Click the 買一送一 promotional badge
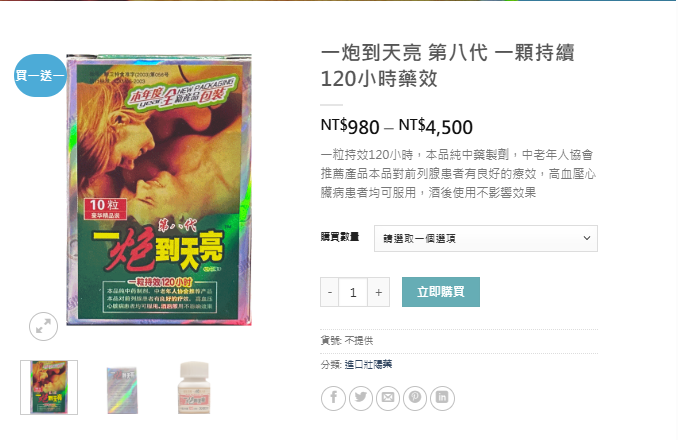 (x=40, y=75)
